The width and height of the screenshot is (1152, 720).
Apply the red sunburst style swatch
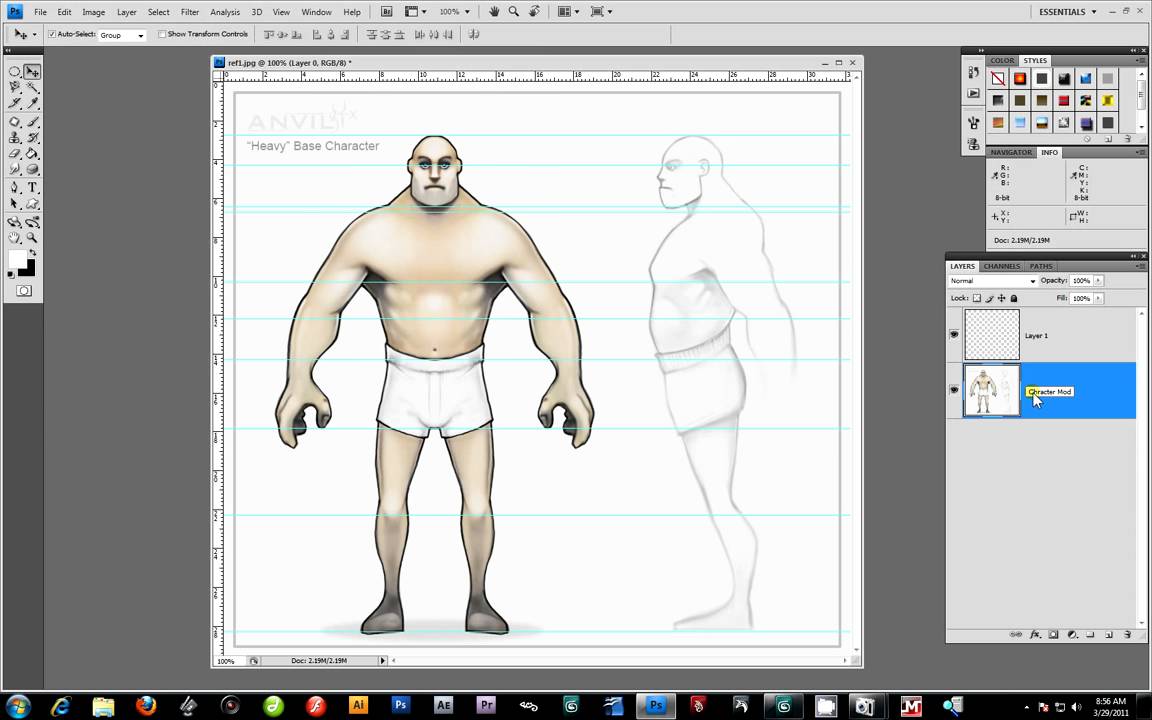coord(1020,78)
